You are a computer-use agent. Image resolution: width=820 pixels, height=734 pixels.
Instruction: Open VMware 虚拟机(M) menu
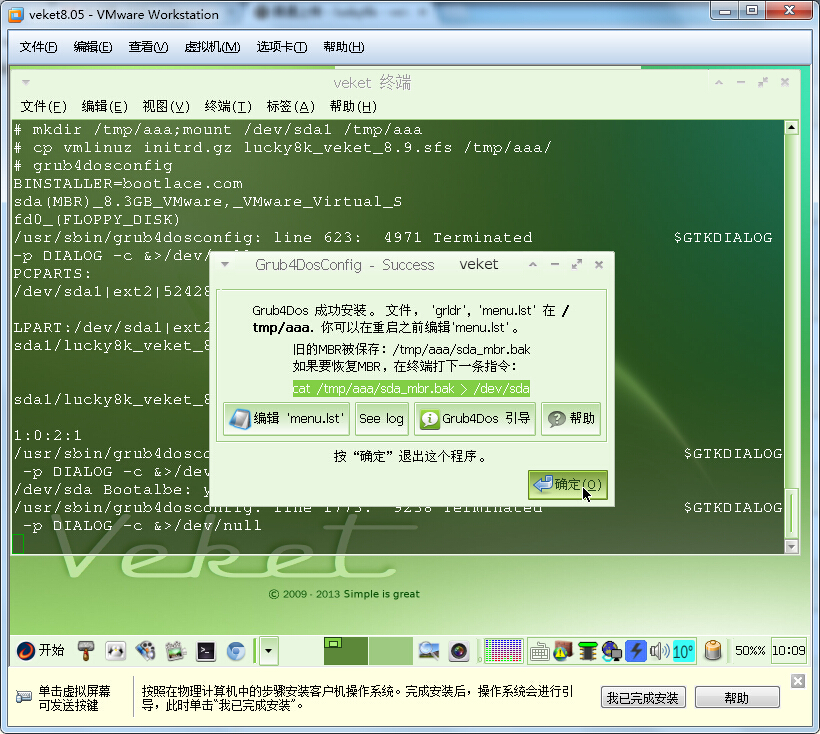[212, 47]
